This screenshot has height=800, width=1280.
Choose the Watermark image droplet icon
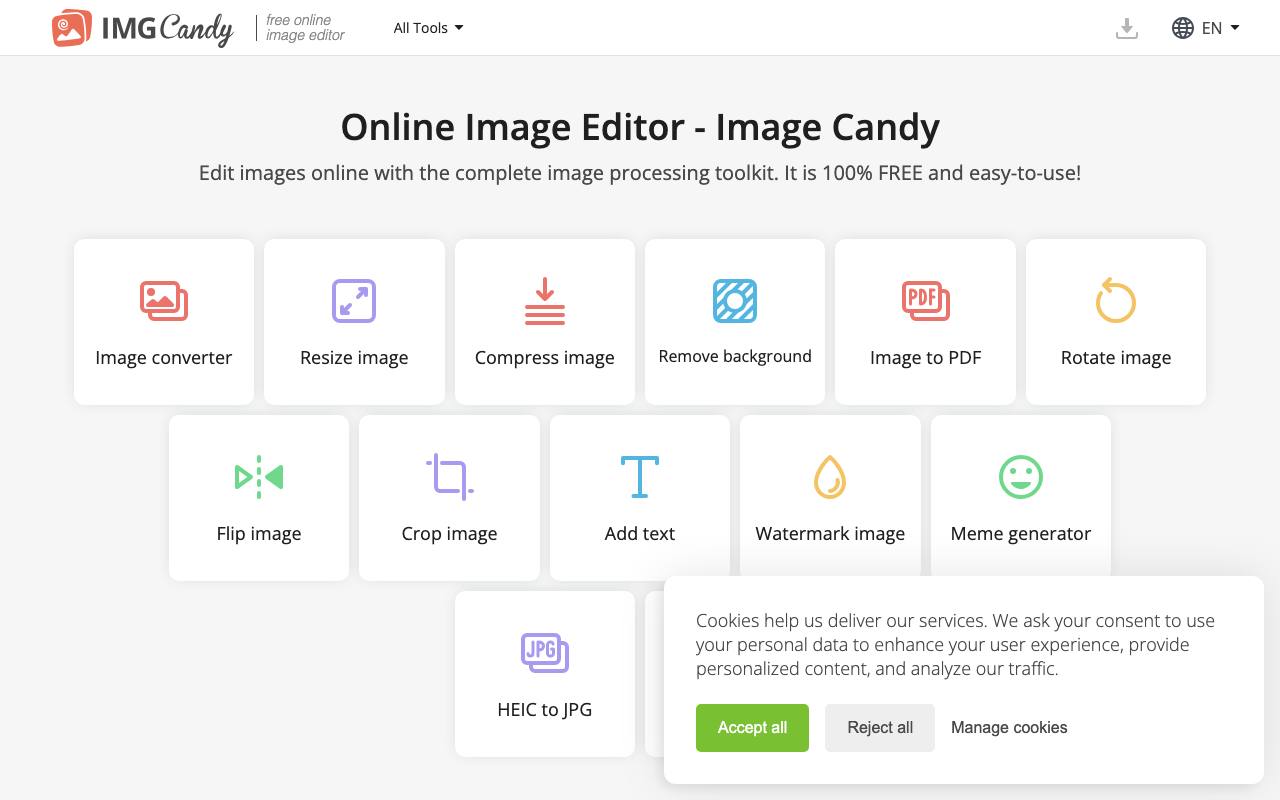click(830, 477)
